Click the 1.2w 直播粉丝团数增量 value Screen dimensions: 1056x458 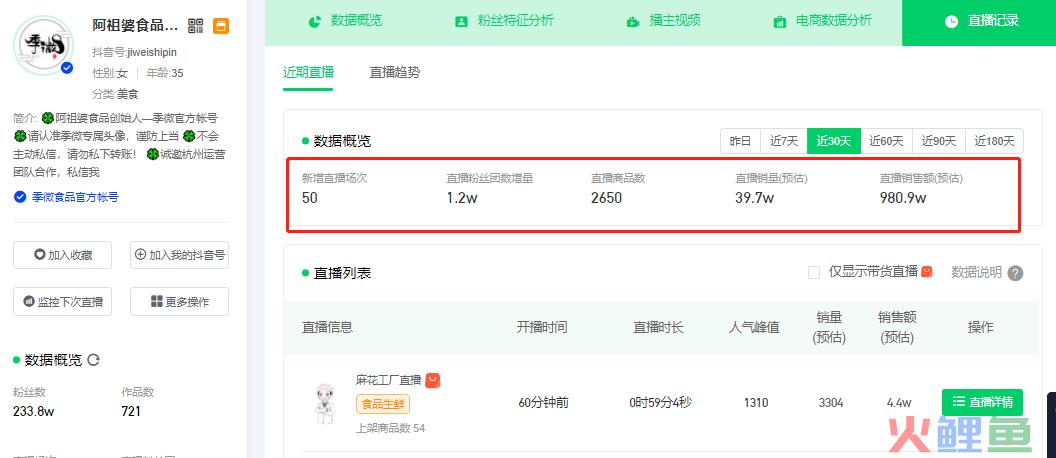coord(461,198)
